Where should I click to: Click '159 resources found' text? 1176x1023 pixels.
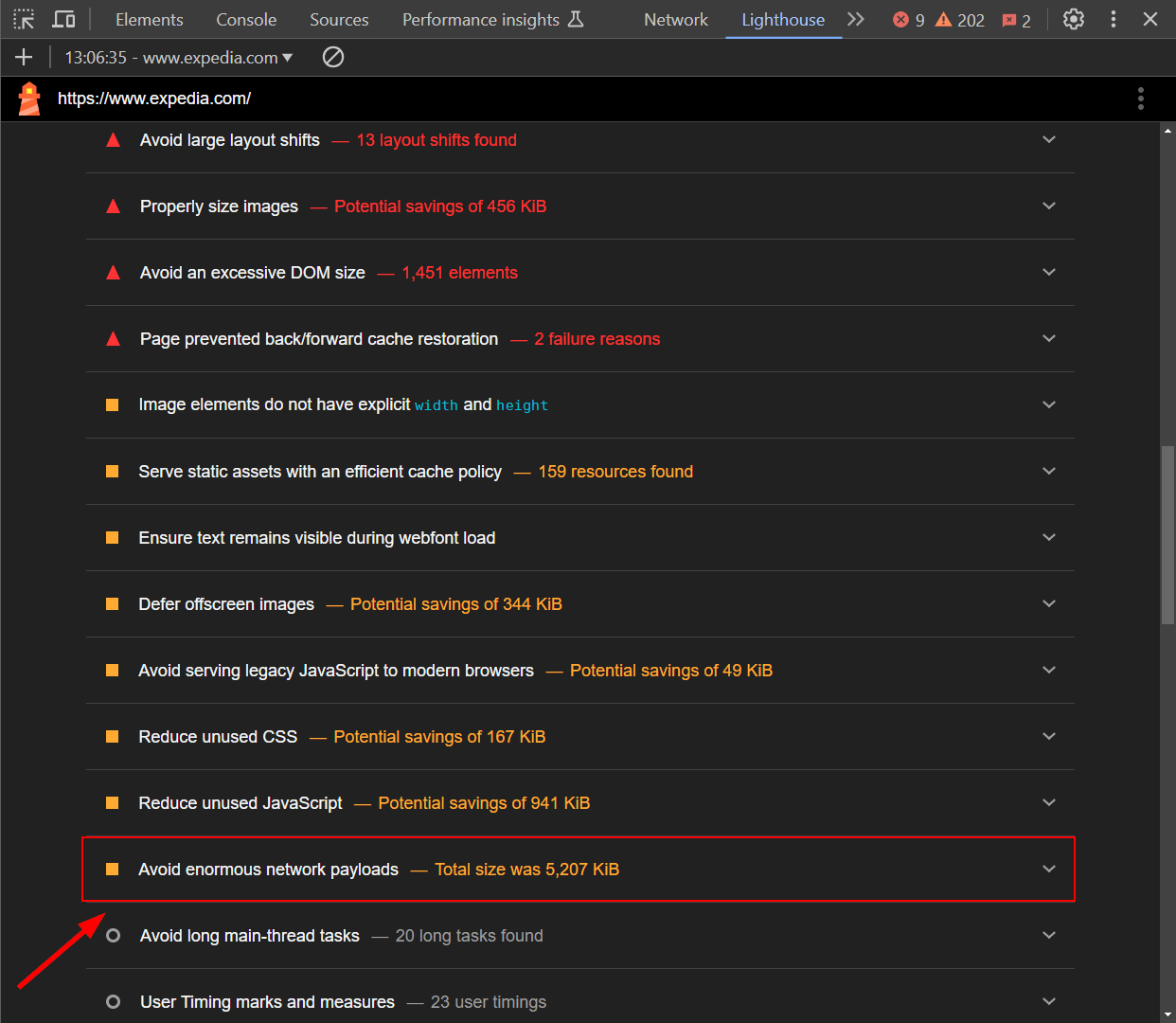615,472
